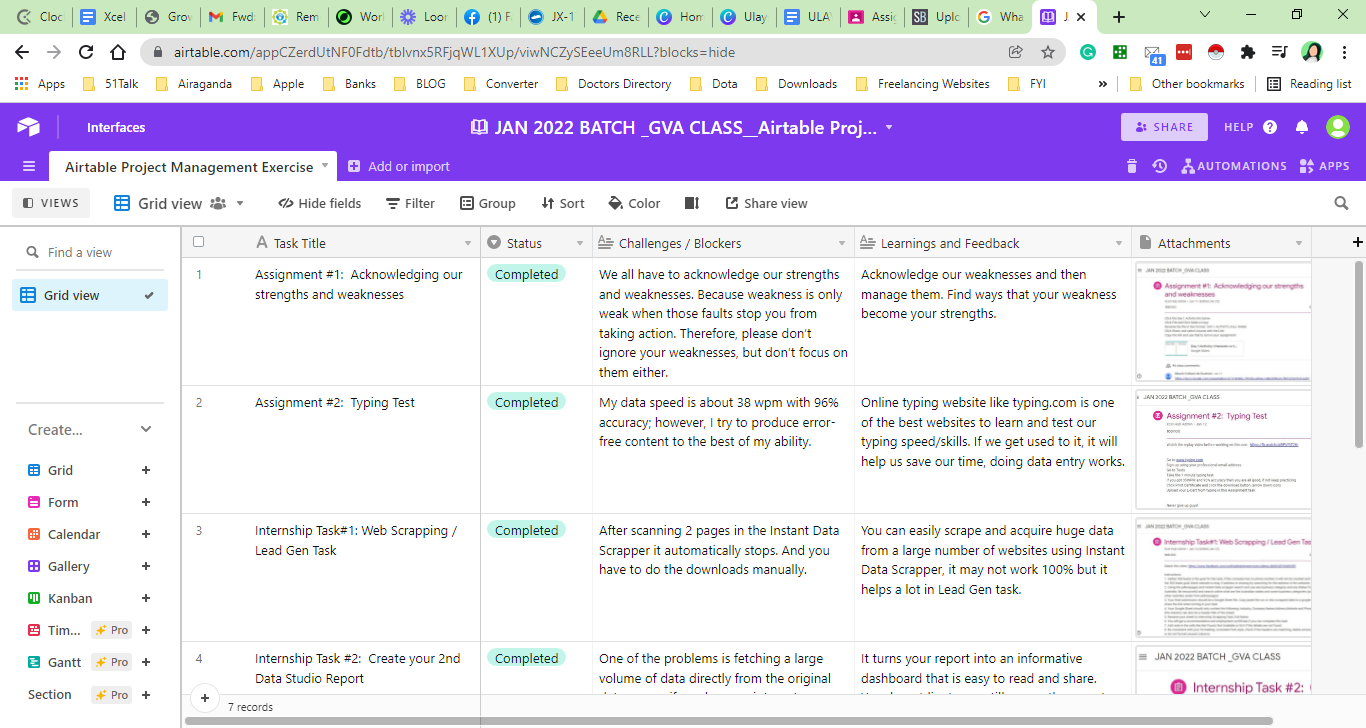Show more bookmarks via the overflow chevron

tap(1103, 84)
